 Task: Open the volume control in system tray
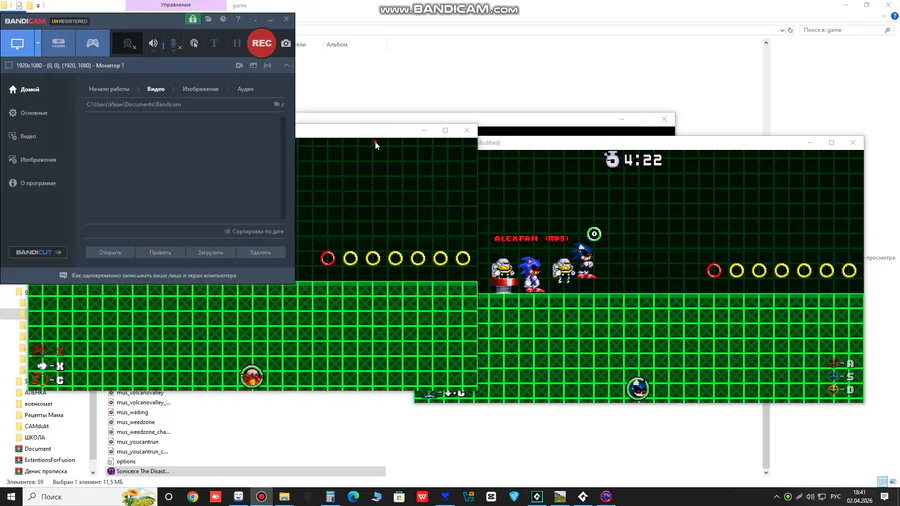[x=810, y=497]
